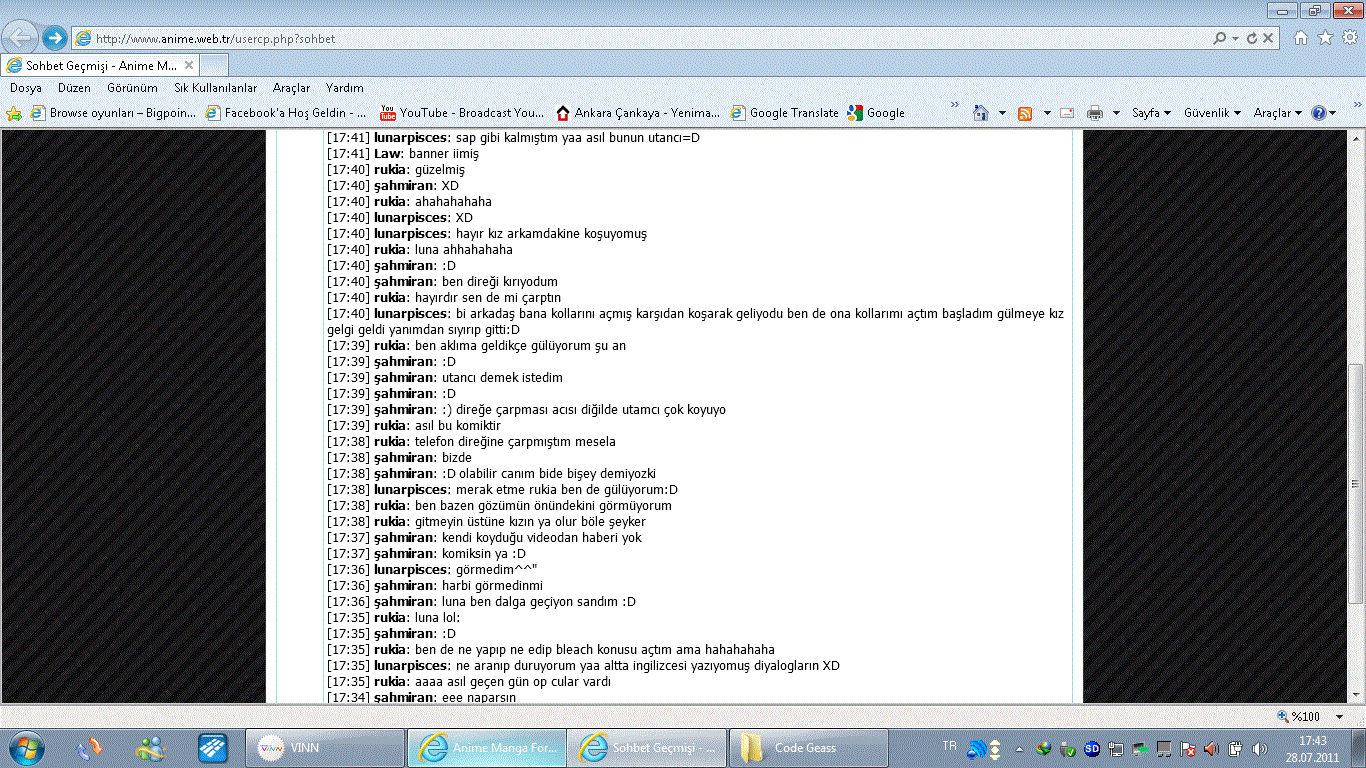Viewport: 1366px width, 768px height.
Task: Open the Araçlar menu in menu bar
Action: pyautogui.click(x=291, y=88)
